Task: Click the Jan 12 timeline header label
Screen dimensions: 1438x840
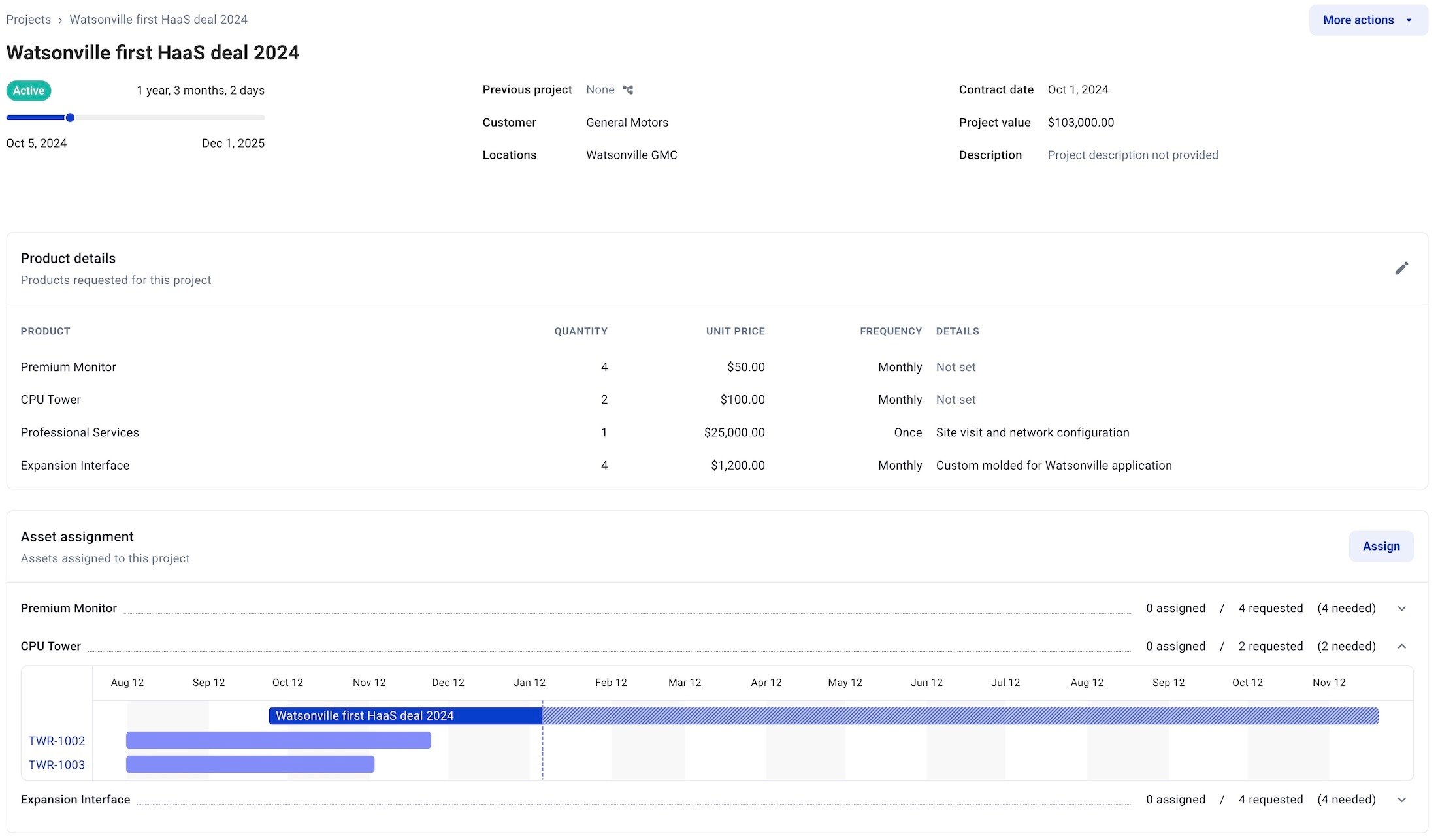Action: 529,683
